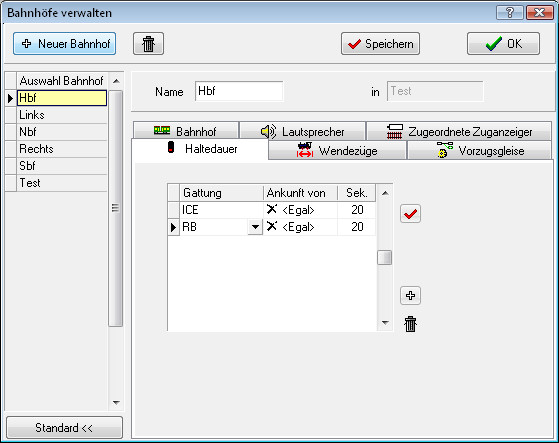This screenshot has height=443, width=559.
Task: Click the OK button
Action: pyautogui.click(x=503, y=44)
